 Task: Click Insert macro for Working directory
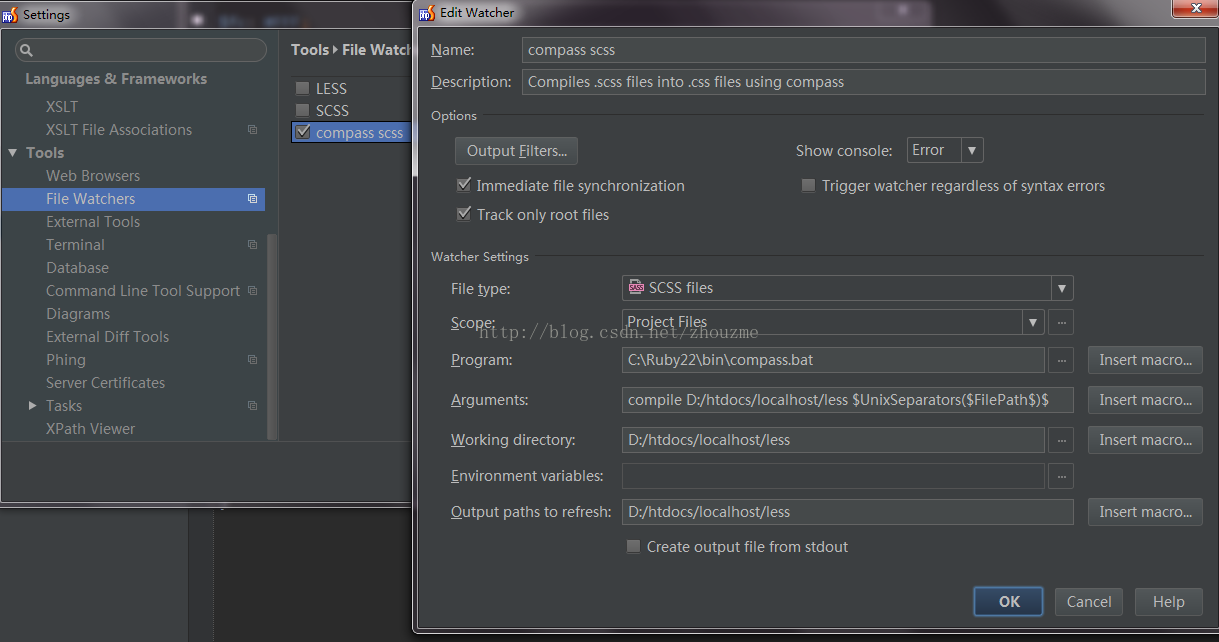coord(1145,440)
